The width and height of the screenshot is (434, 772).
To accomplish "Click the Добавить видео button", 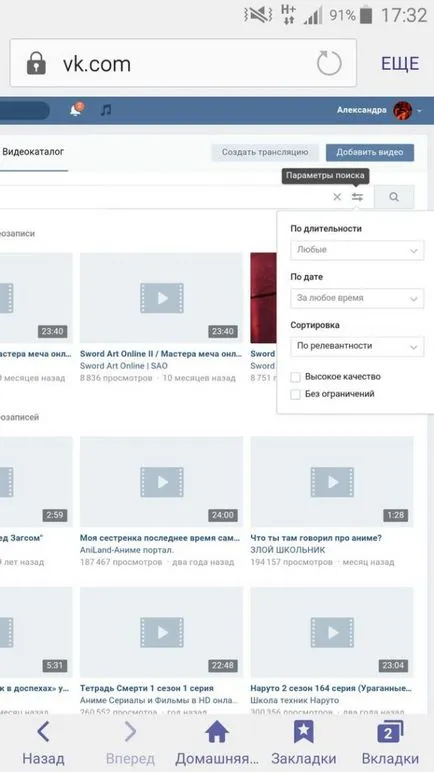I will tap(370, 152).
